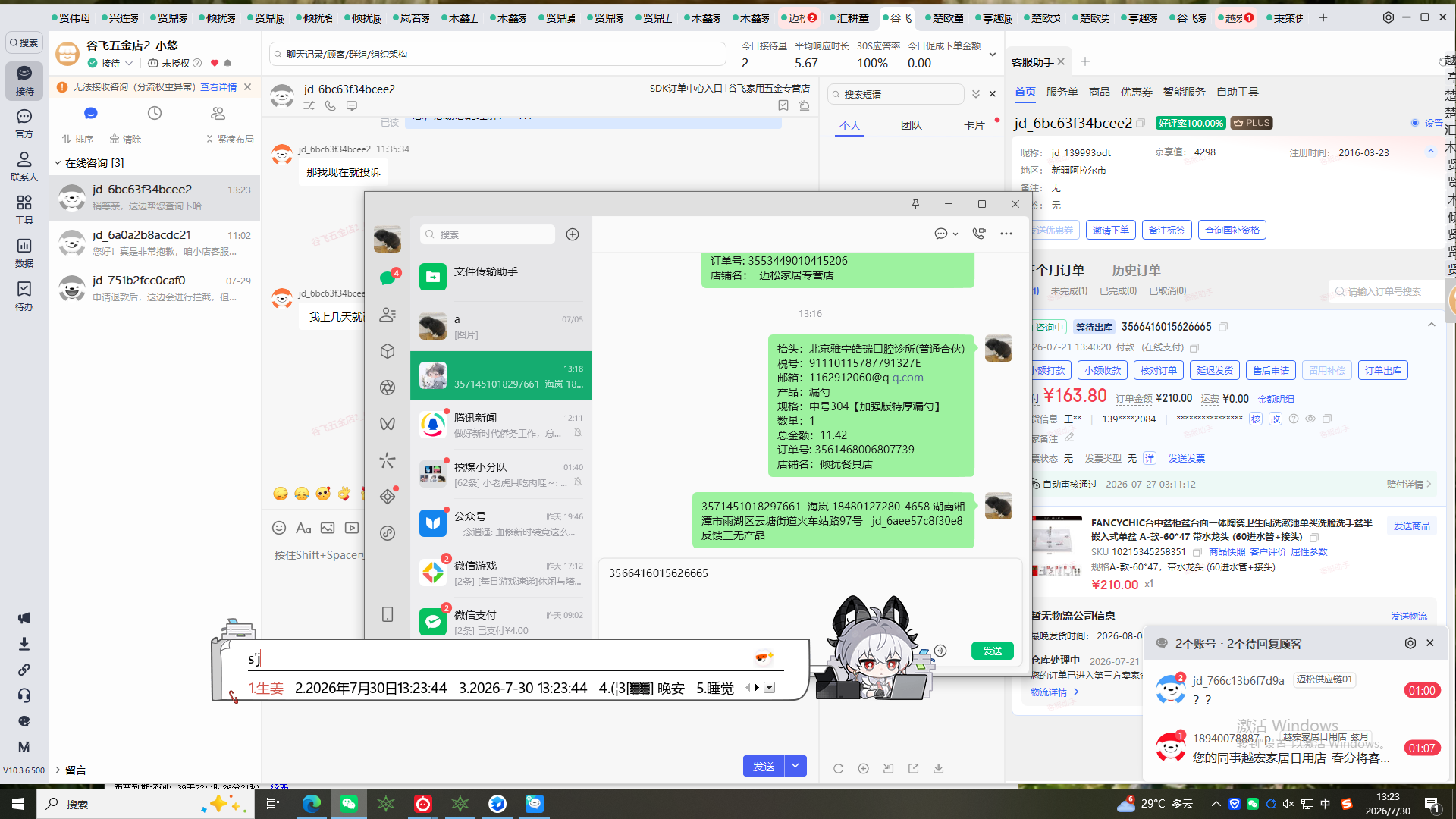Screen dimensions: 1456x819
Task: Expand 赔付详情 details
Action: pos(1409,485)
